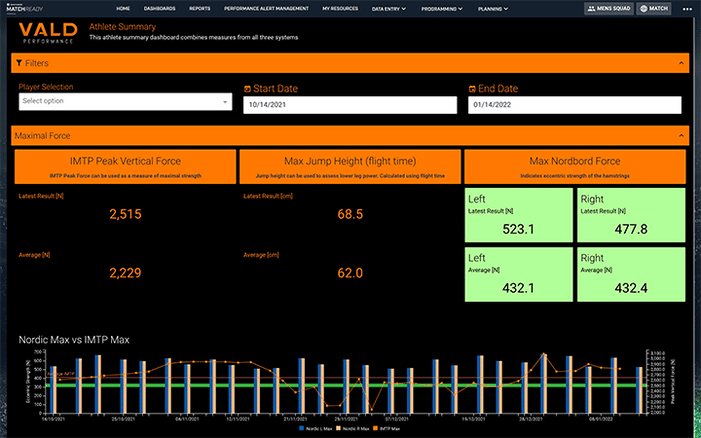Image resolution: width=701 pixels, height=438 pixels.
Task: Open the Player Selection dropdown
Action: [125, 101]
